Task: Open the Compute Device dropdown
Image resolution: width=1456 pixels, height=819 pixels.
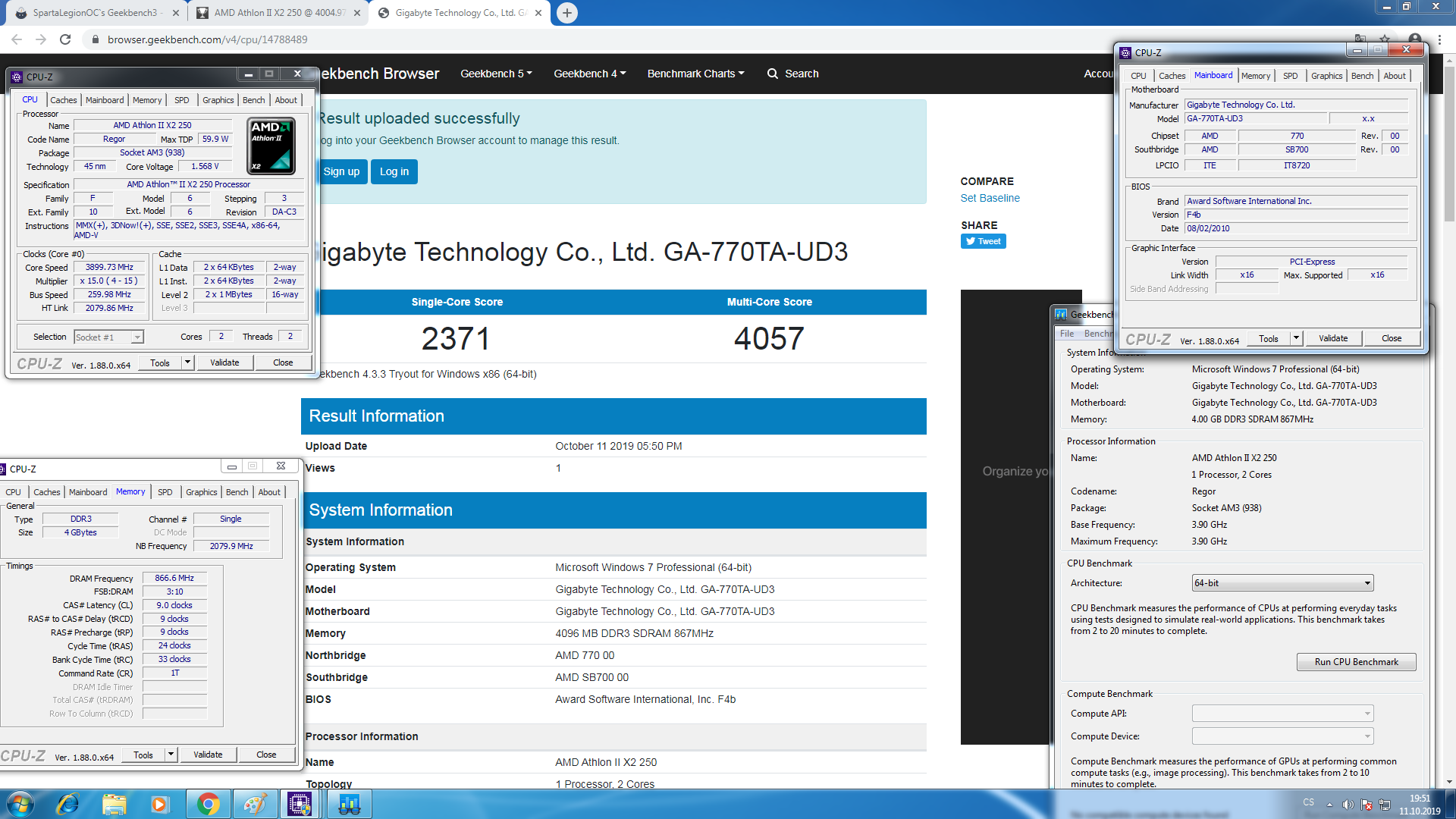Action: pos(1282,736)
